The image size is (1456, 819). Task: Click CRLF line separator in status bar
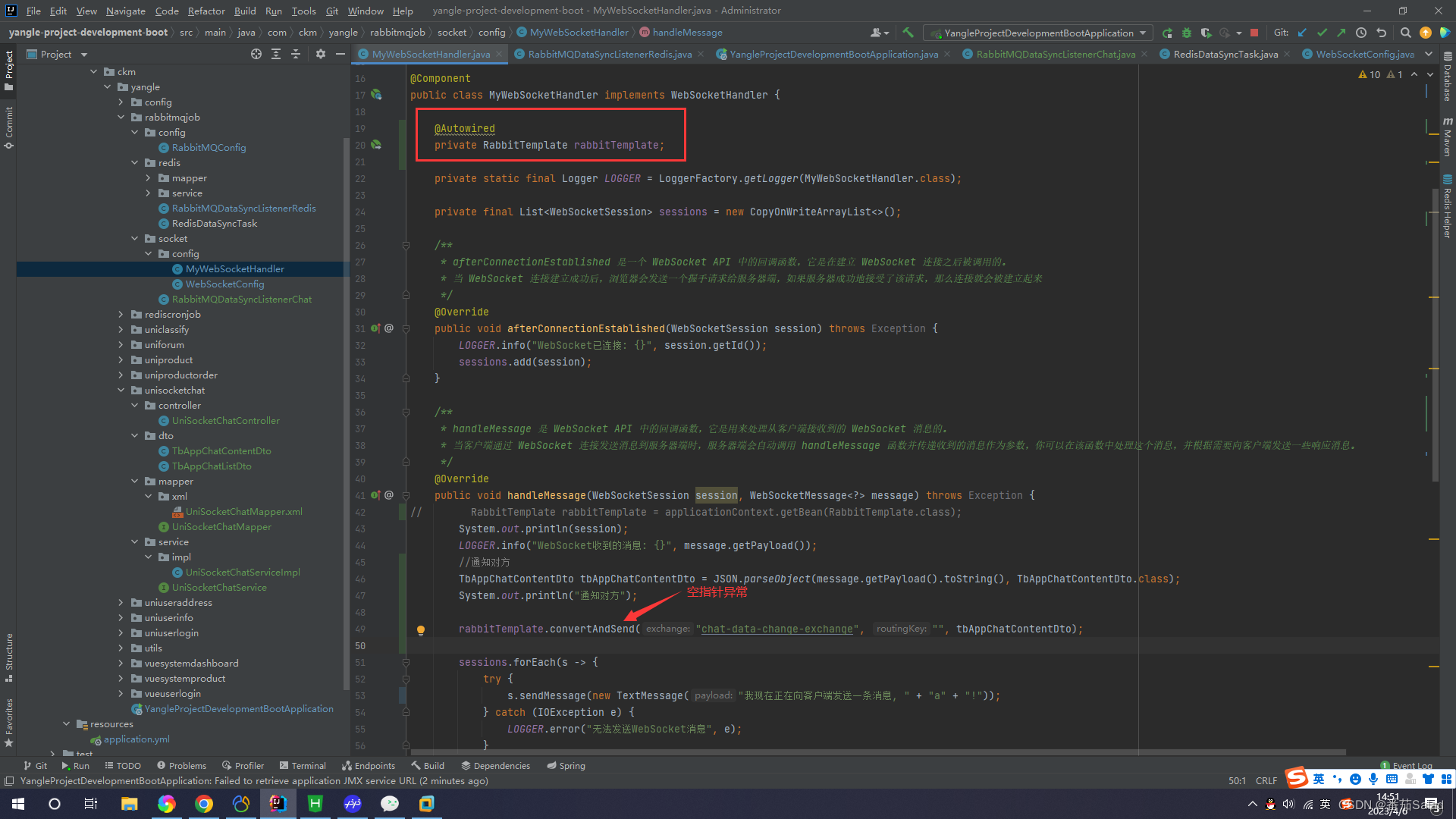click(1266, 781)
